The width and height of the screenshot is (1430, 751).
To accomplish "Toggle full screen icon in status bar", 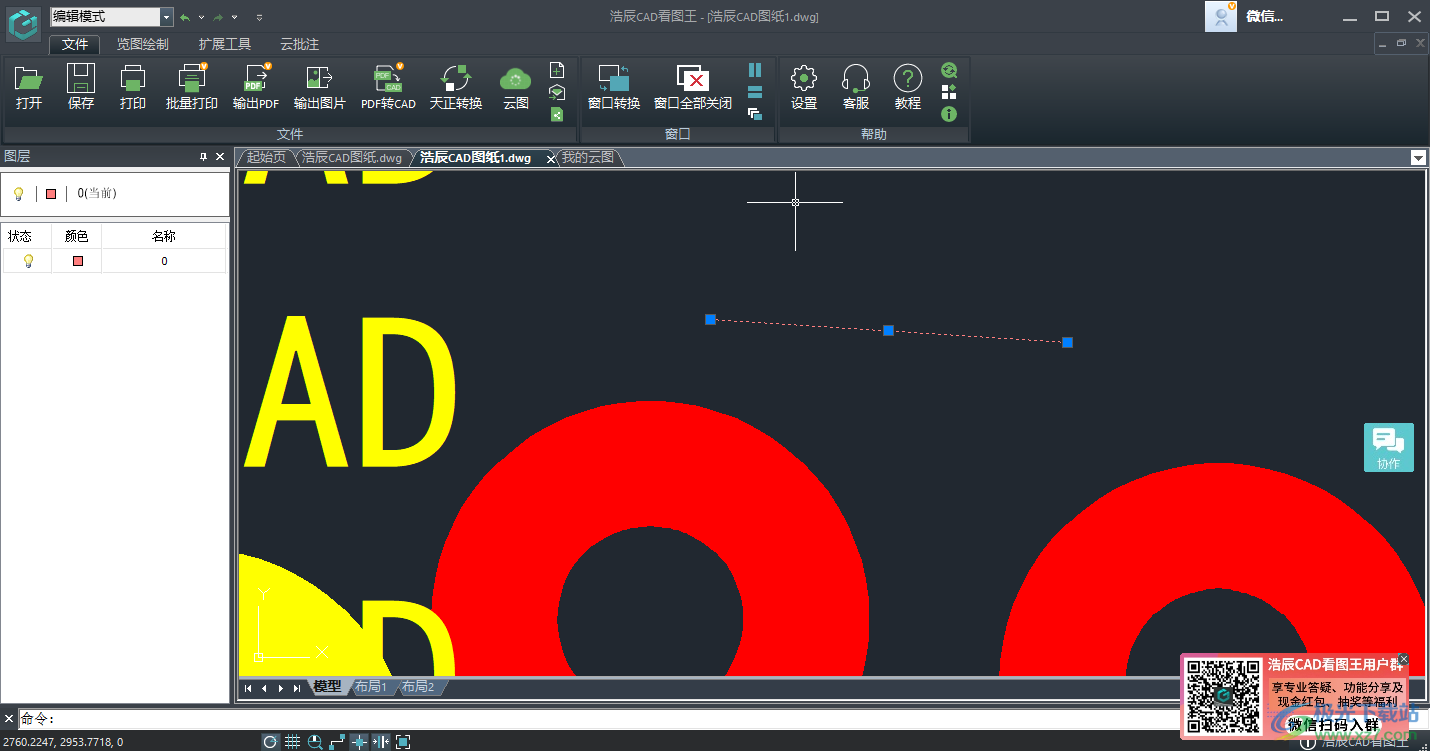I will coord(403,742).
